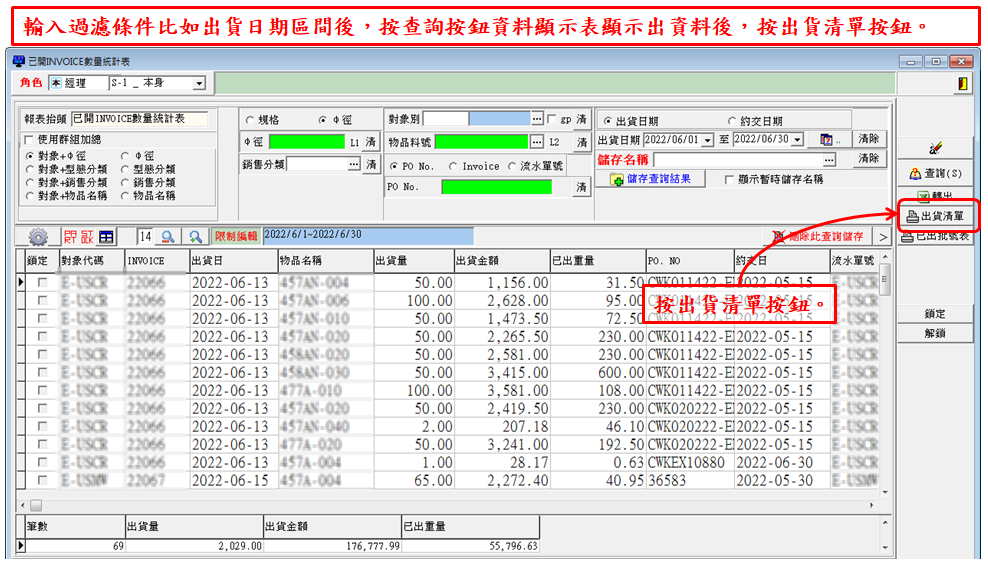Select the Invoice radio option
Image resolution: width=988 pixels, height=565 pixels.
click(454, 166)
